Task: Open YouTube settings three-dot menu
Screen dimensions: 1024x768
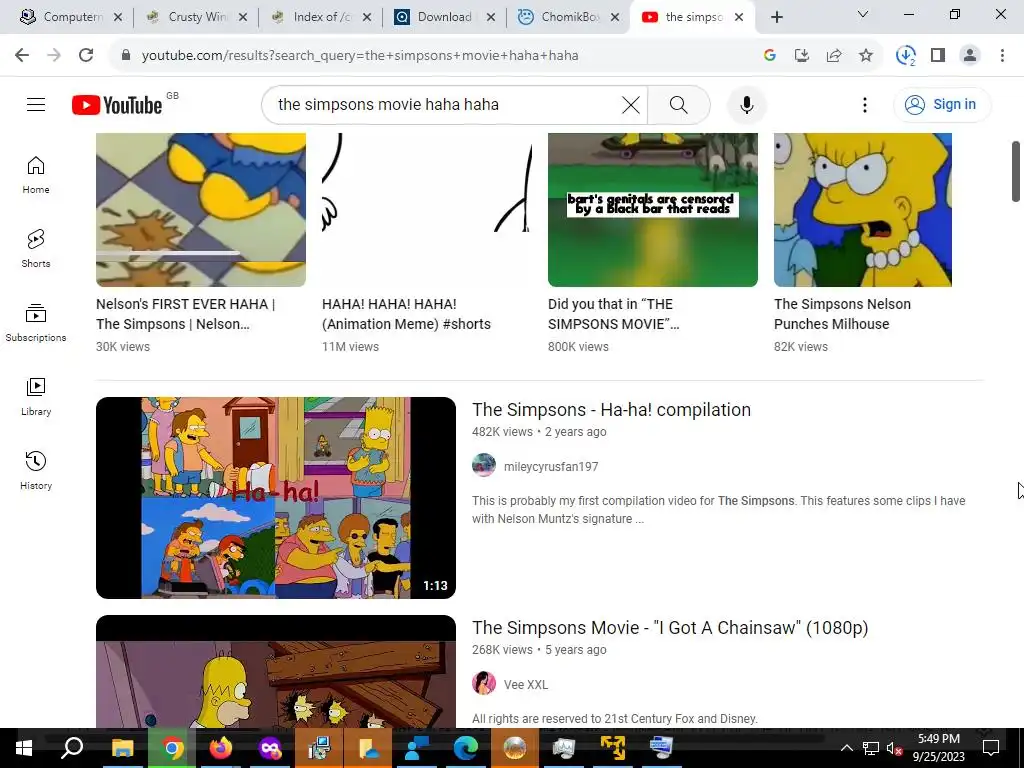Action: coord(865,104)
